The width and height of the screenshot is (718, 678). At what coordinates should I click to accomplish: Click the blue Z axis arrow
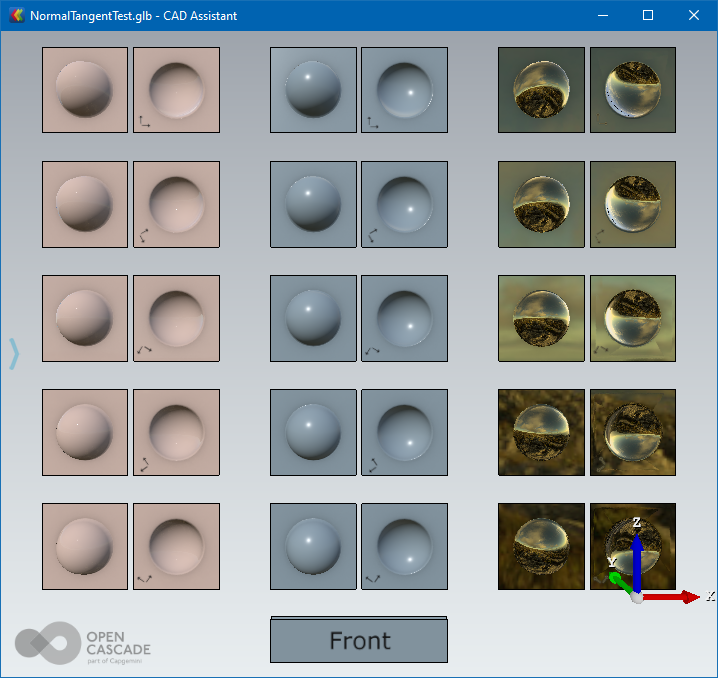(x=637, y=555)
